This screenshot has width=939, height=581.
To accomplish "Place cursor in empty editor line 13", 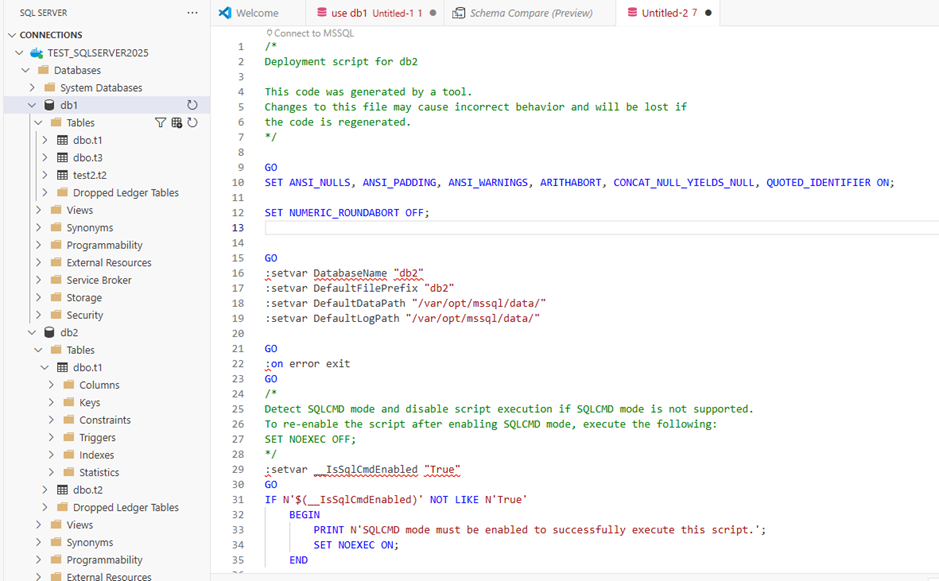I will [601, 228].
